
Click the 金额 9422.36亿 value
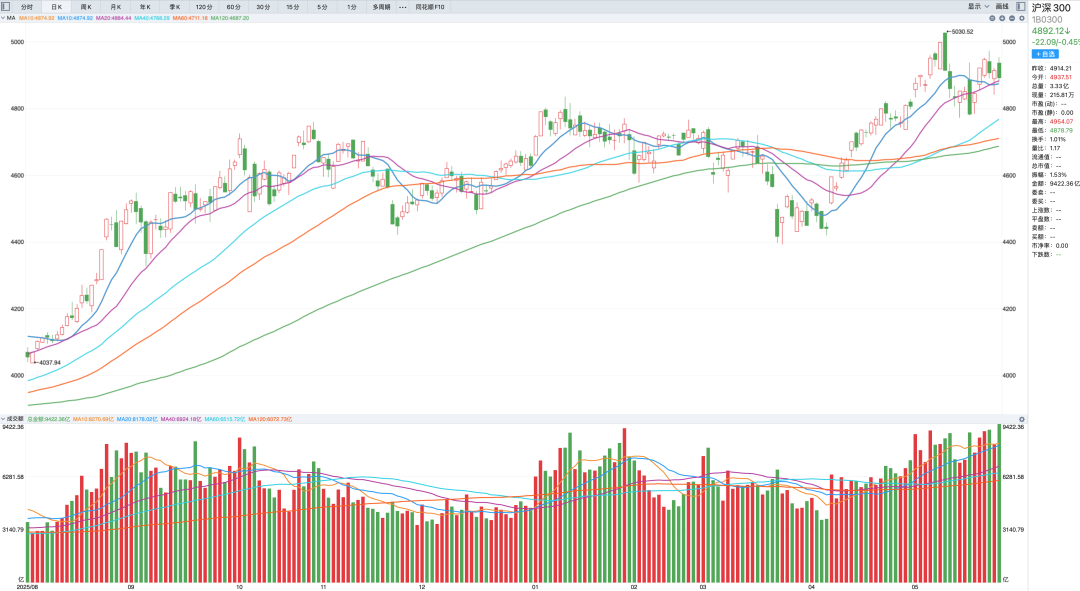[x=1065, y=184]
